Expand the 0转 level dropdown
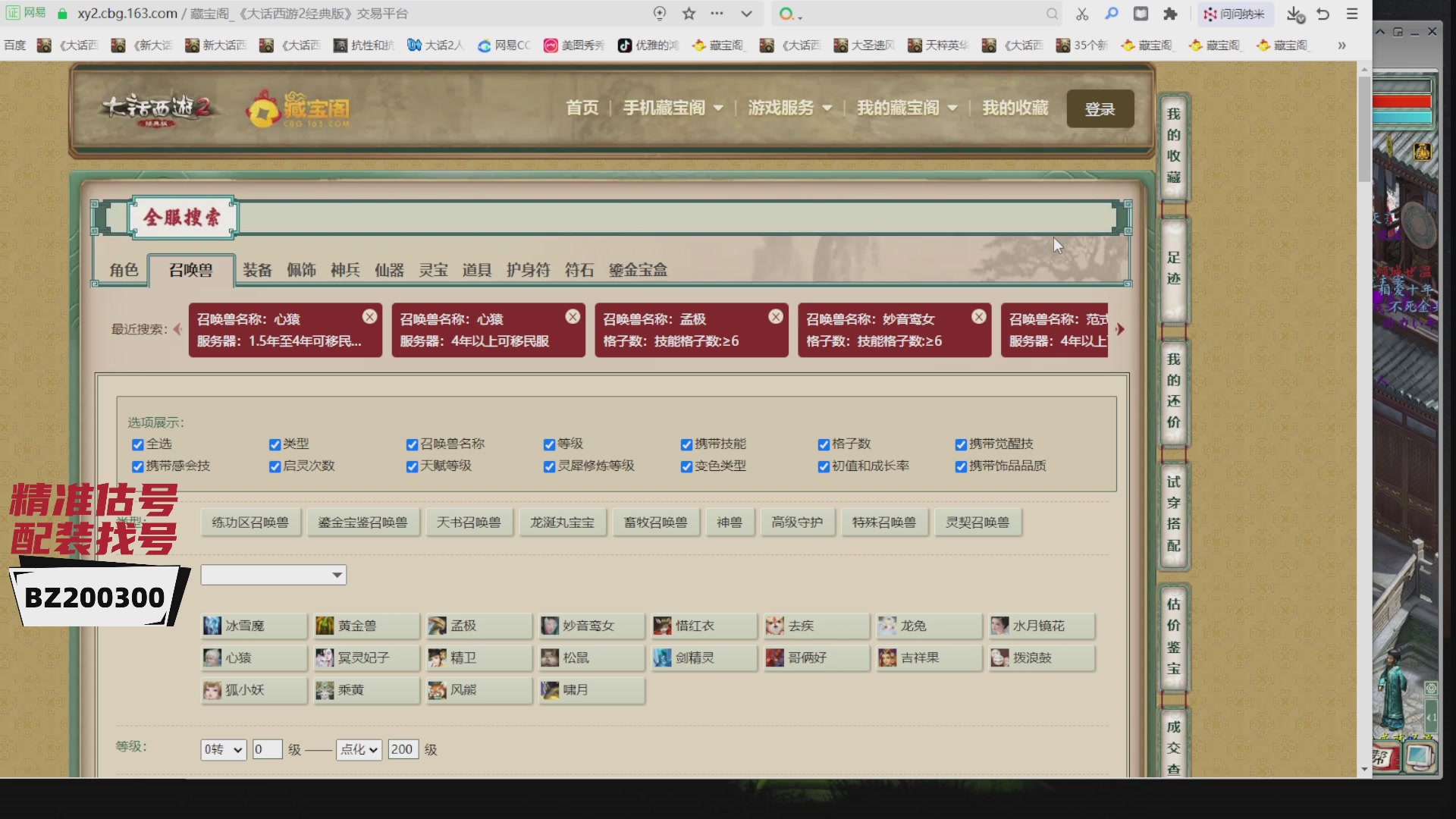Image resolution: width=1456 pixels, height=819 pixels. click(x=222, y=749)
